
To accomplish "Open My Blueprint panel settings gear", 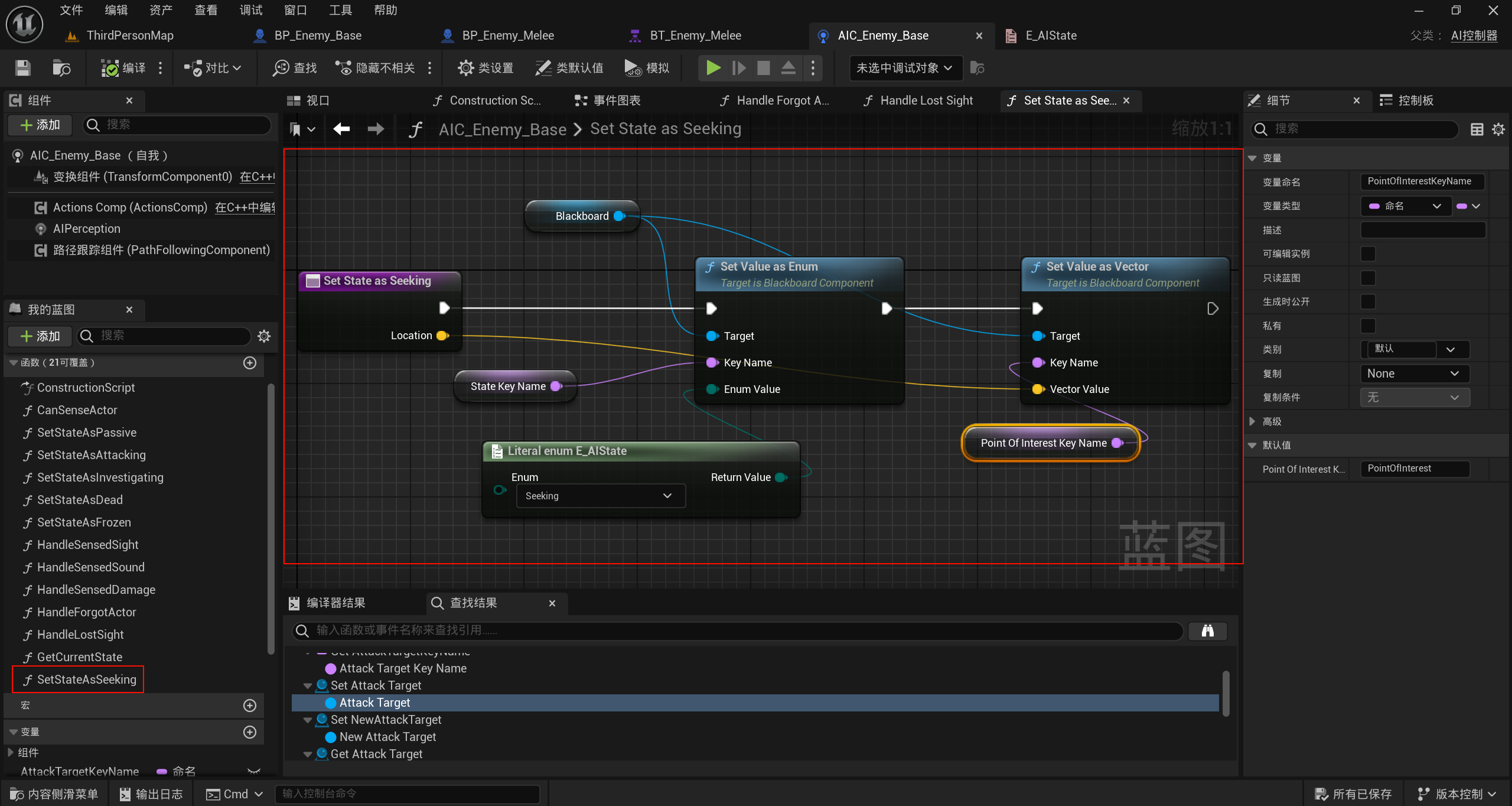I will [264, 336].
